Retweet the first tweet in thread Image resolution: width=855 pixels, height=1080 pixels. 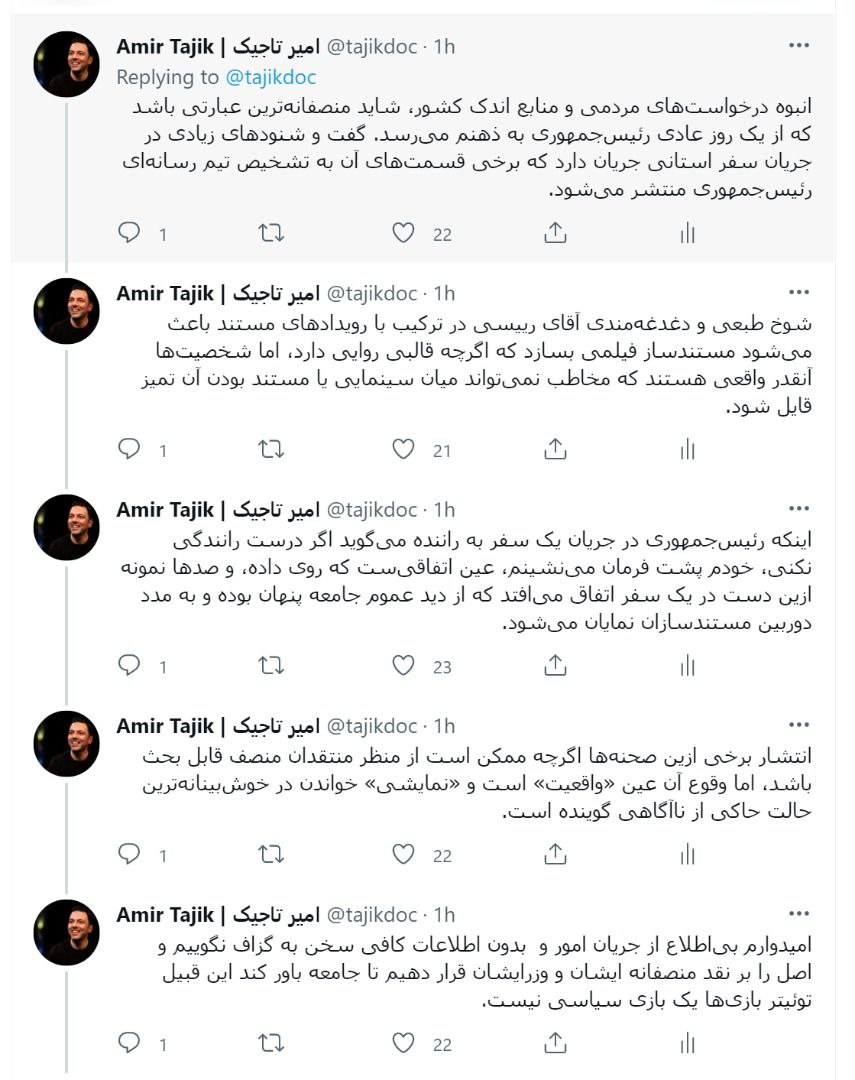tap(271, 233)
